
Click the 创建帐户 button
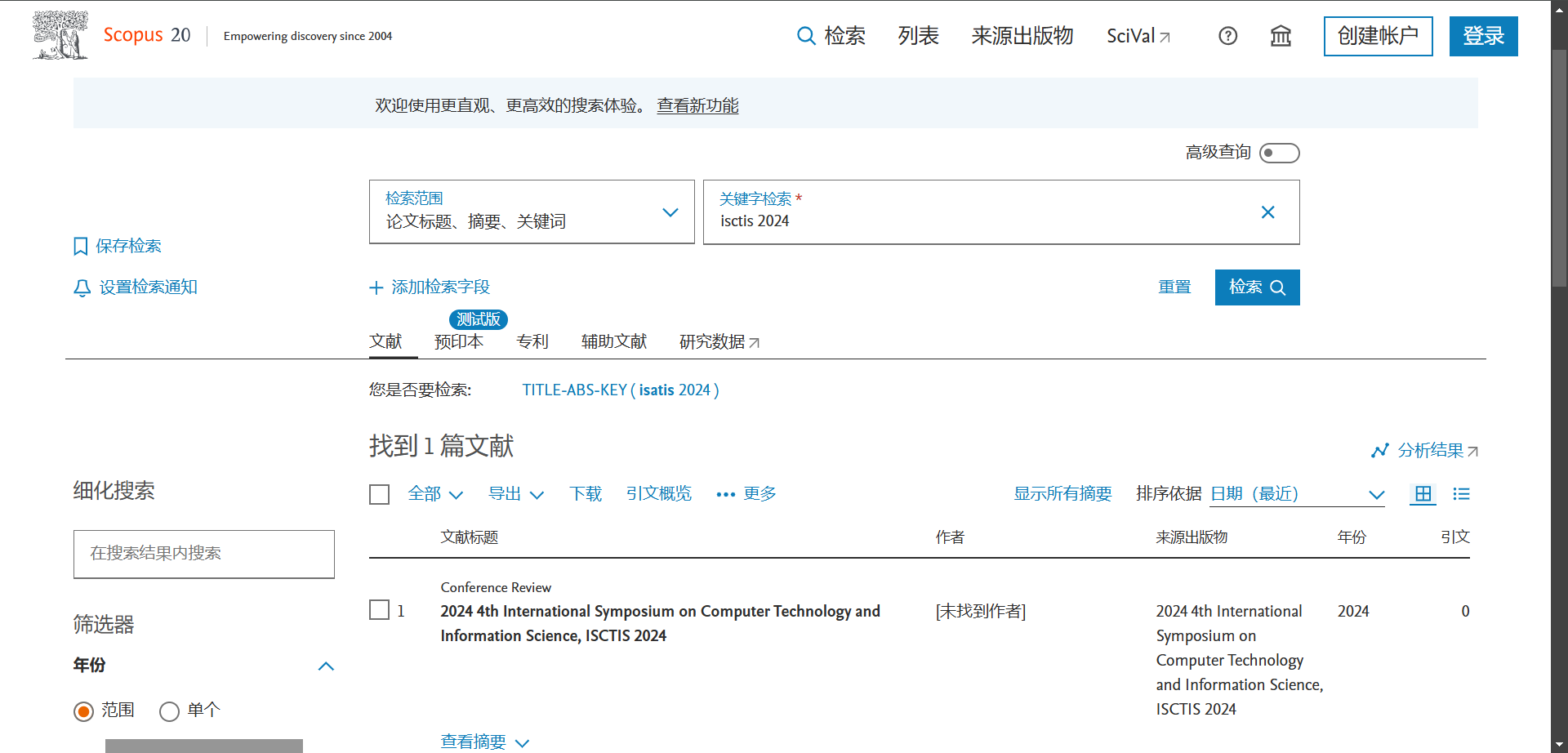(x=1378, y=36)
